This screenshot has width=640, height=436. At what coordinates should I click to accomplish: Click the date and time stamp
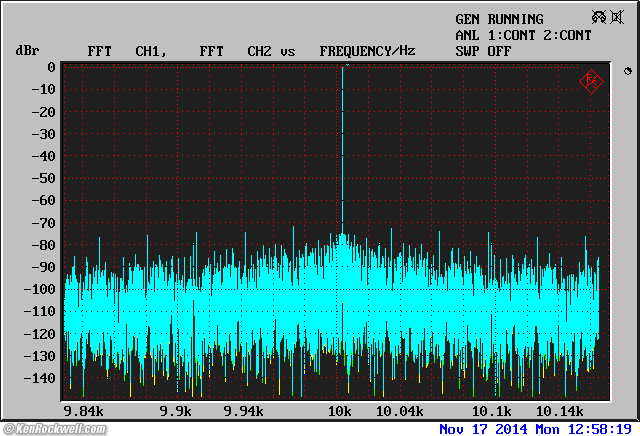[x=537, y=429]
